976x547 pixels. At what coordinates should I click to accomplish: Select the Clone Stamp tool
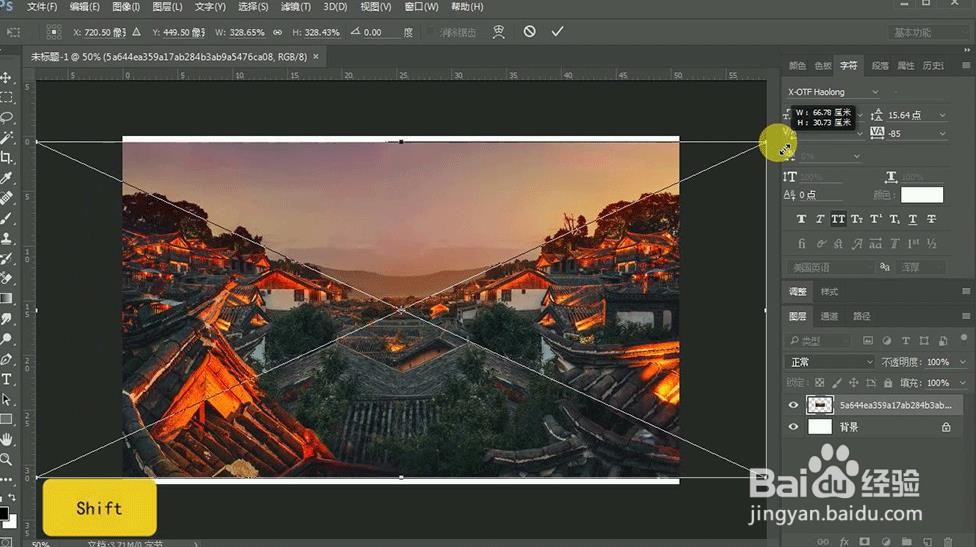click(6, 238)
